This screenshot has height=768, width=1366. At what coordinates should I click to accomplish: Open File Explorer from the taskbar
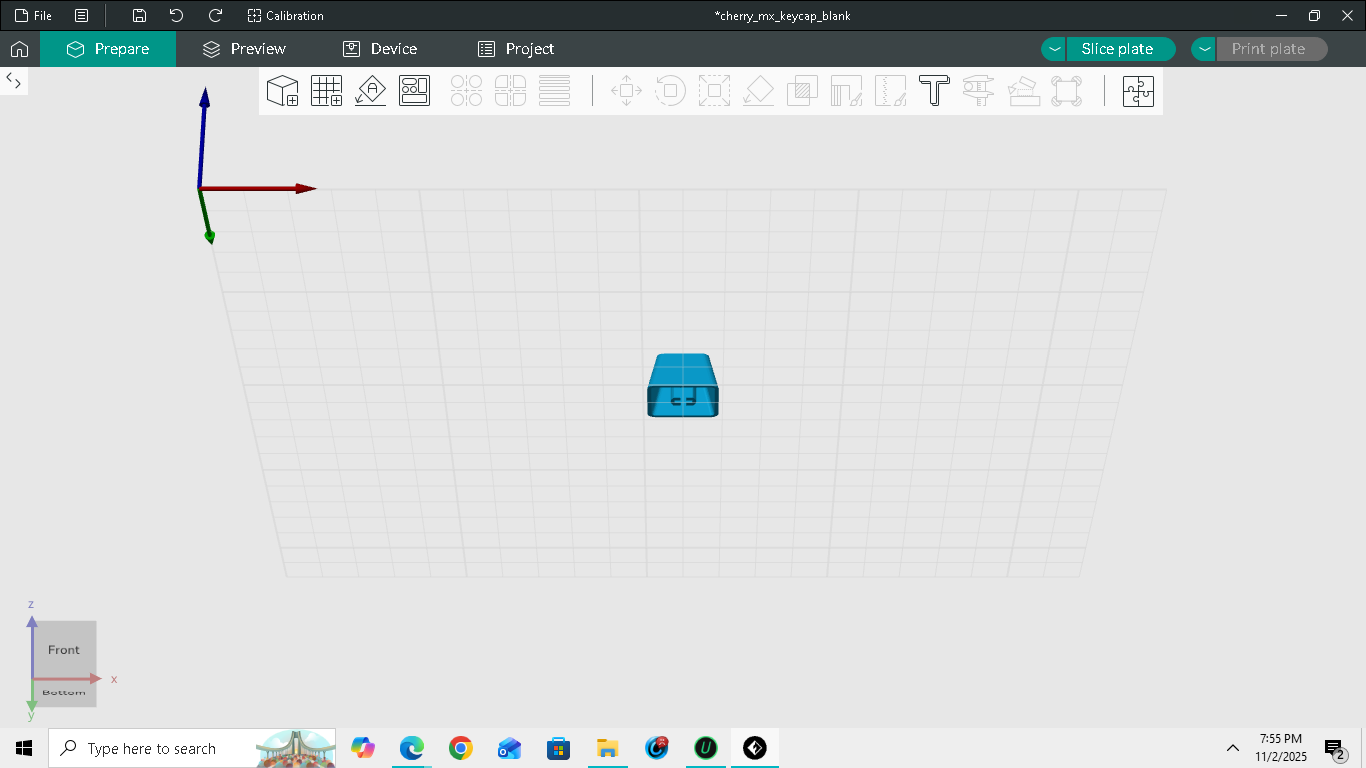tap(607, 748)
